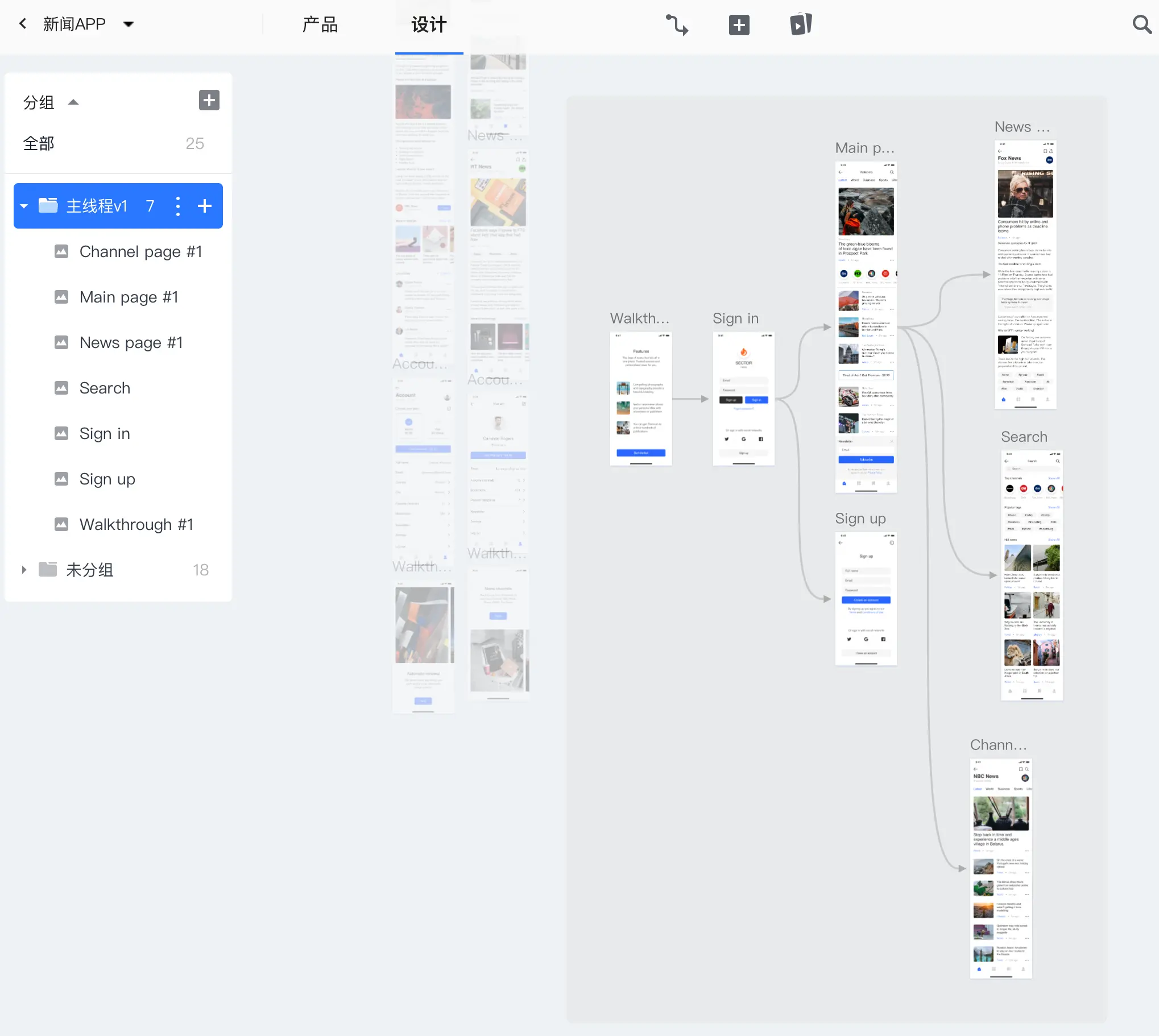
Task: Open more options for 主线程v1
Action: [x=177, y=206]
